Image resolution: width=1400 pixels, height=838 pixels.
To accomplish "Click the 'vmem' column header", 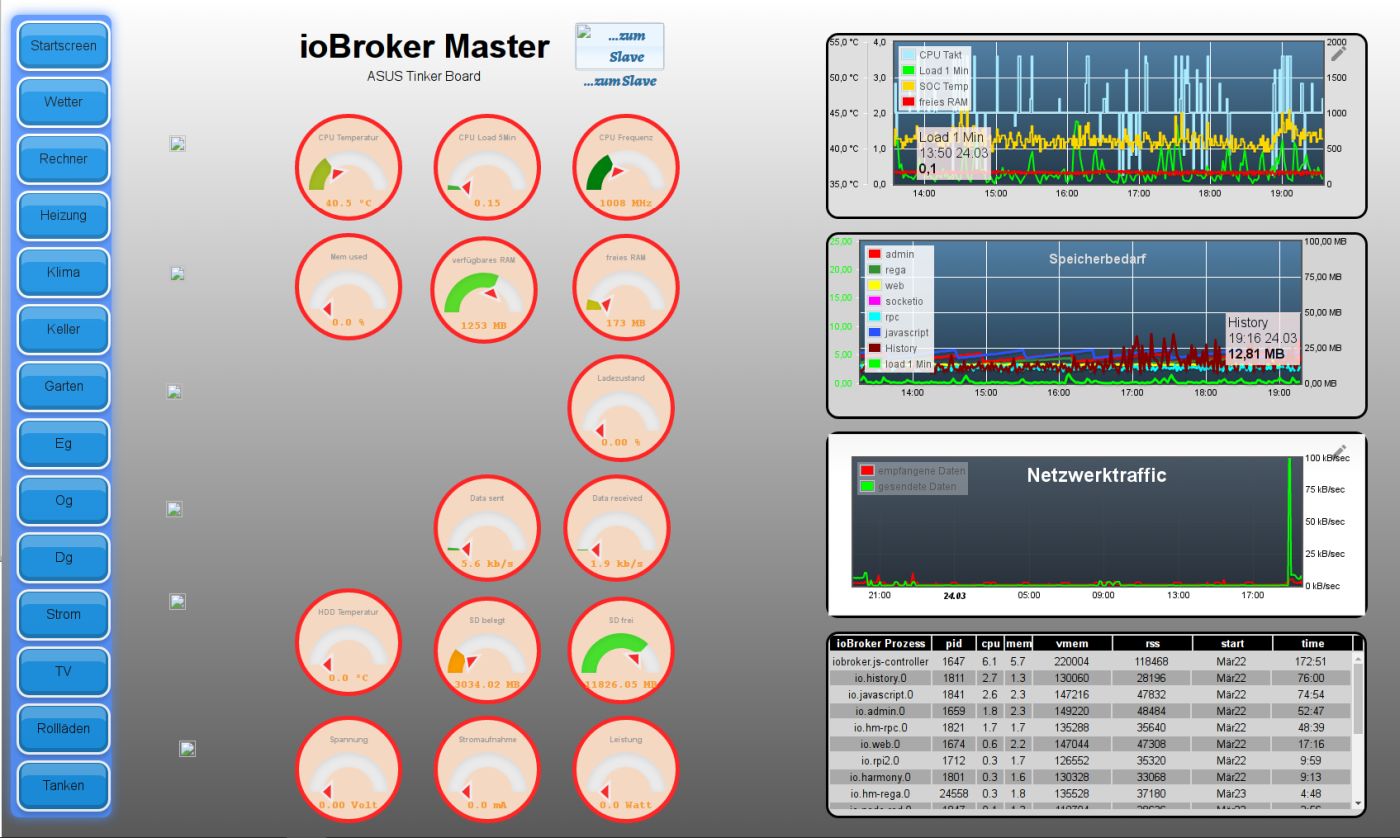I will click(1071, 643).
